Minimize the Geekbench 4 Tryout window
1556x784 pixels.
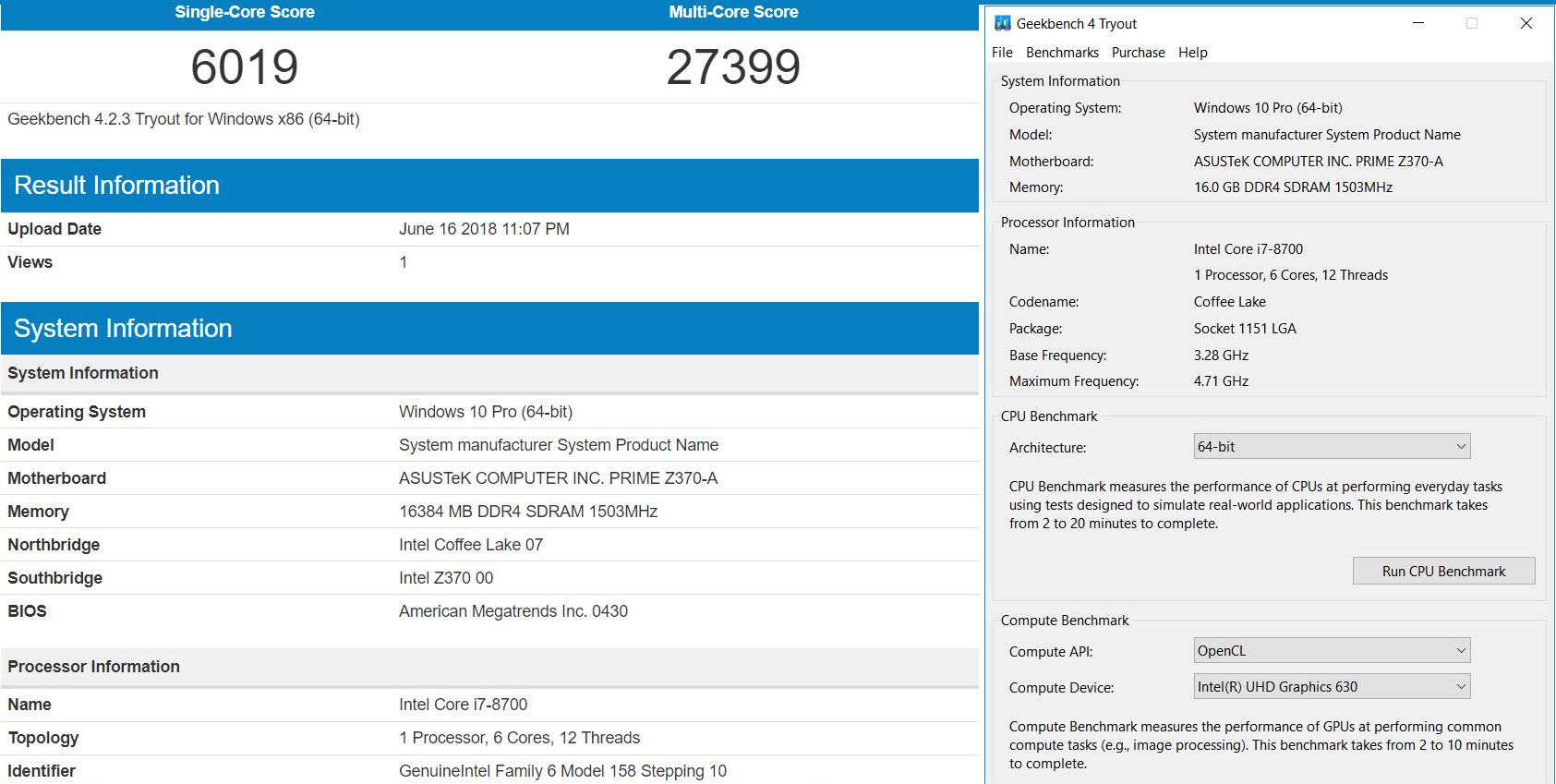(1418, 23)
